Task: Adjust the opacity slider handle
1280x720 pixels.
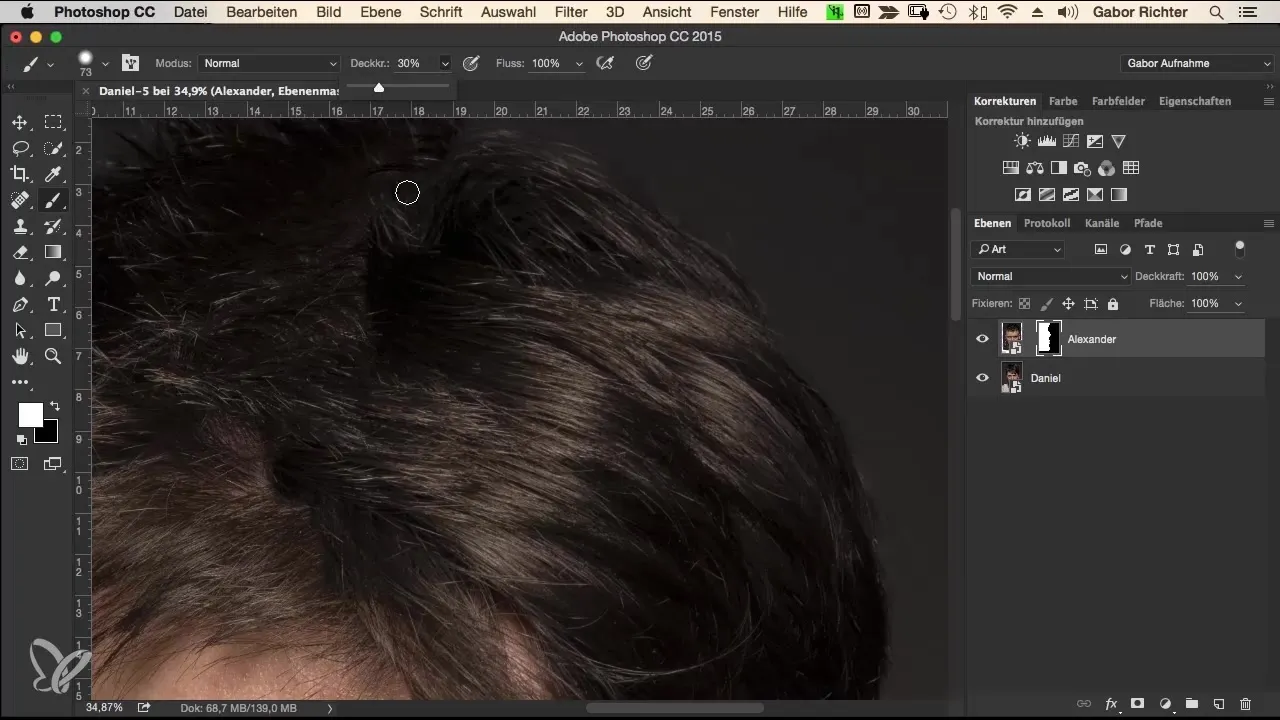Action: point(379,88)
